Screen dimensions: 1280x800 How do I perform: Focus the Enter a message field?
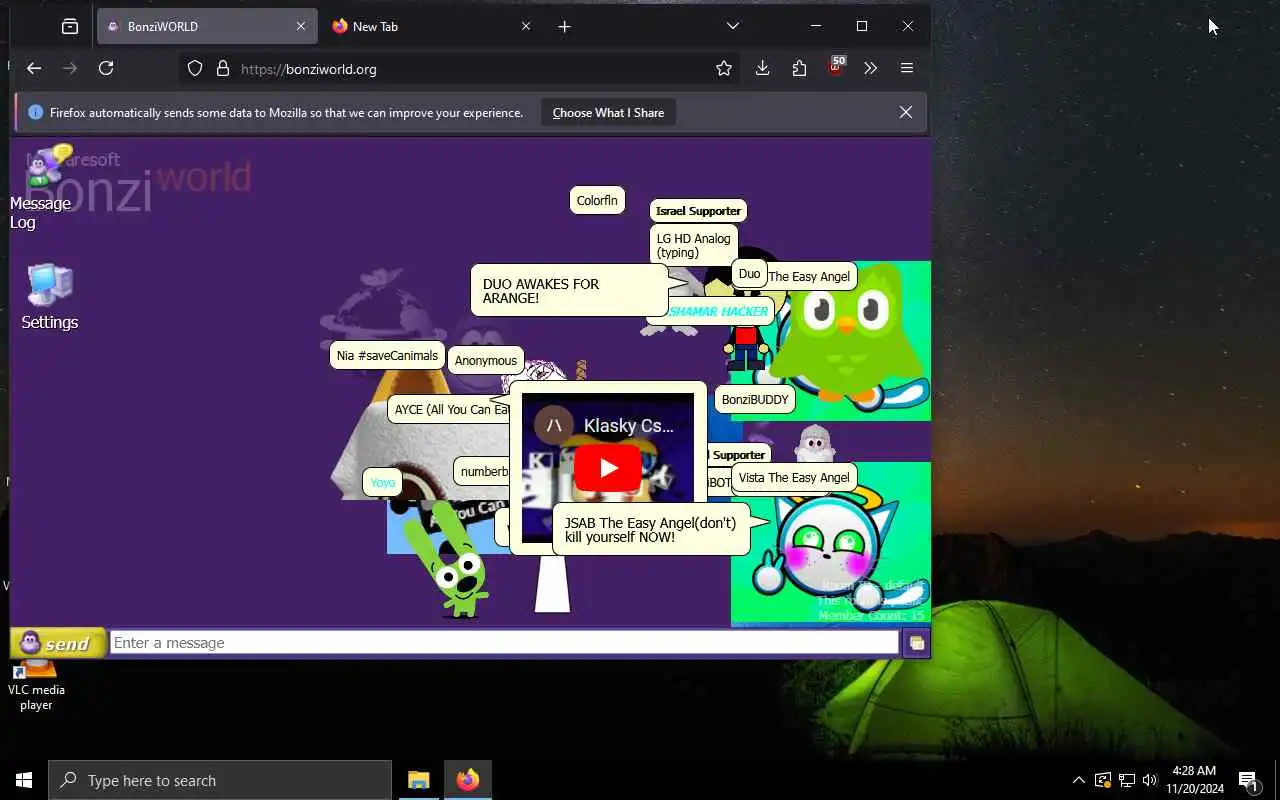[x=504, y=643]
